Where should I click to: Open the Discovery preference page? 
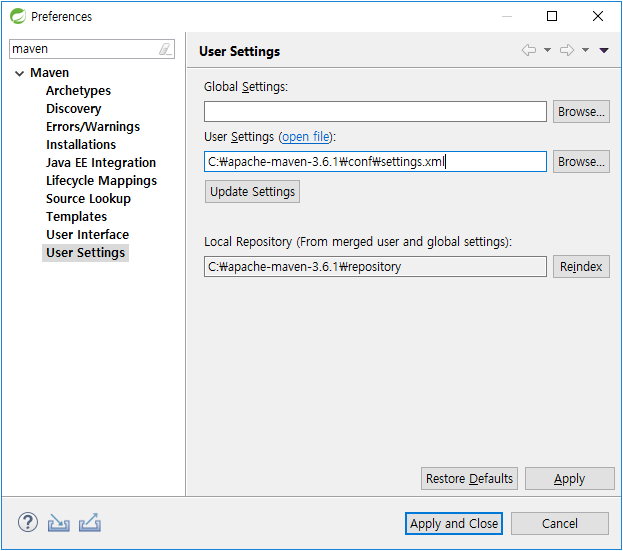coord(74,109)
